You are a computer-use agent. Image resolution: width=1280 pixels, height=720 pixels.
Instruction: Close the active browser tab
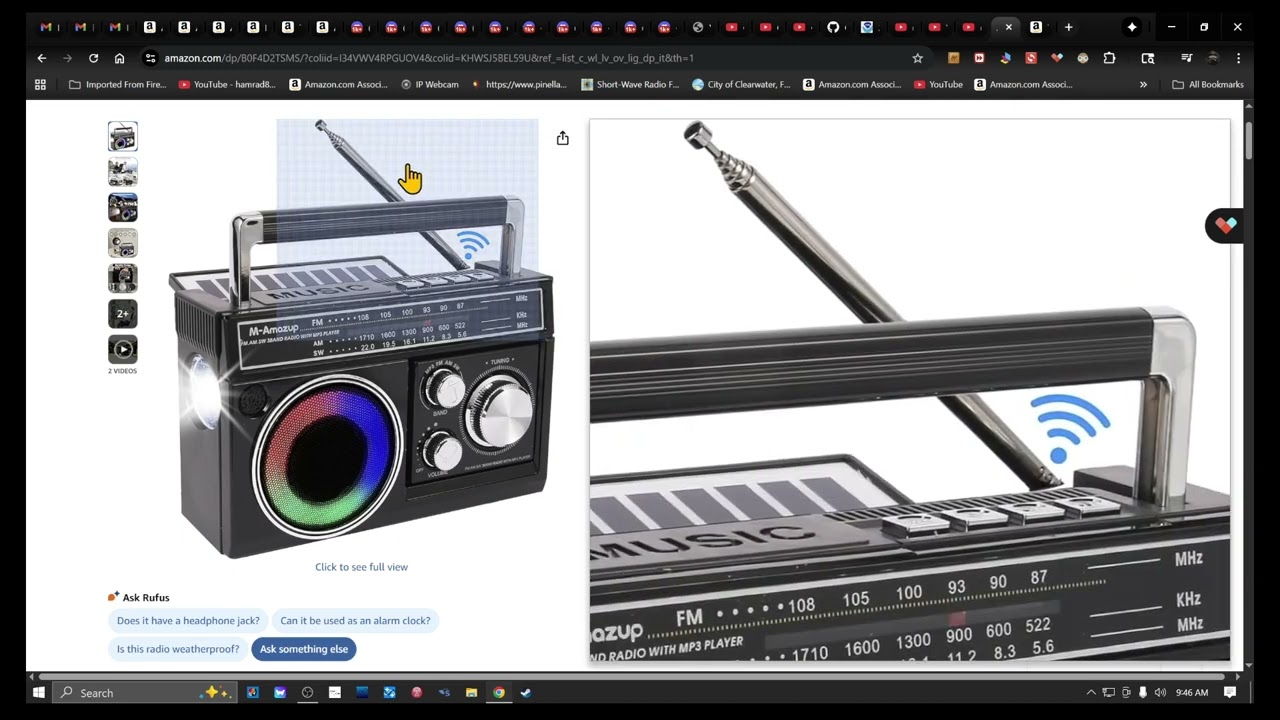click(1009, 27)
